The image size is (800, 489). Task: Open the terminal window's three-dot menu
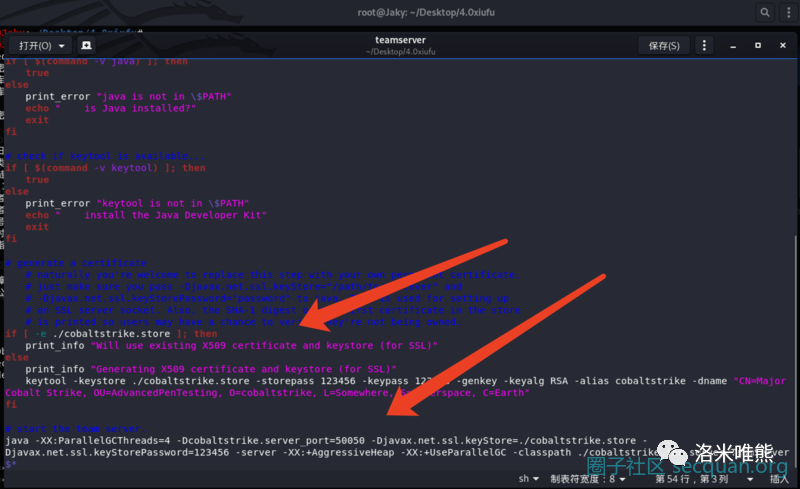coord(789,12)
